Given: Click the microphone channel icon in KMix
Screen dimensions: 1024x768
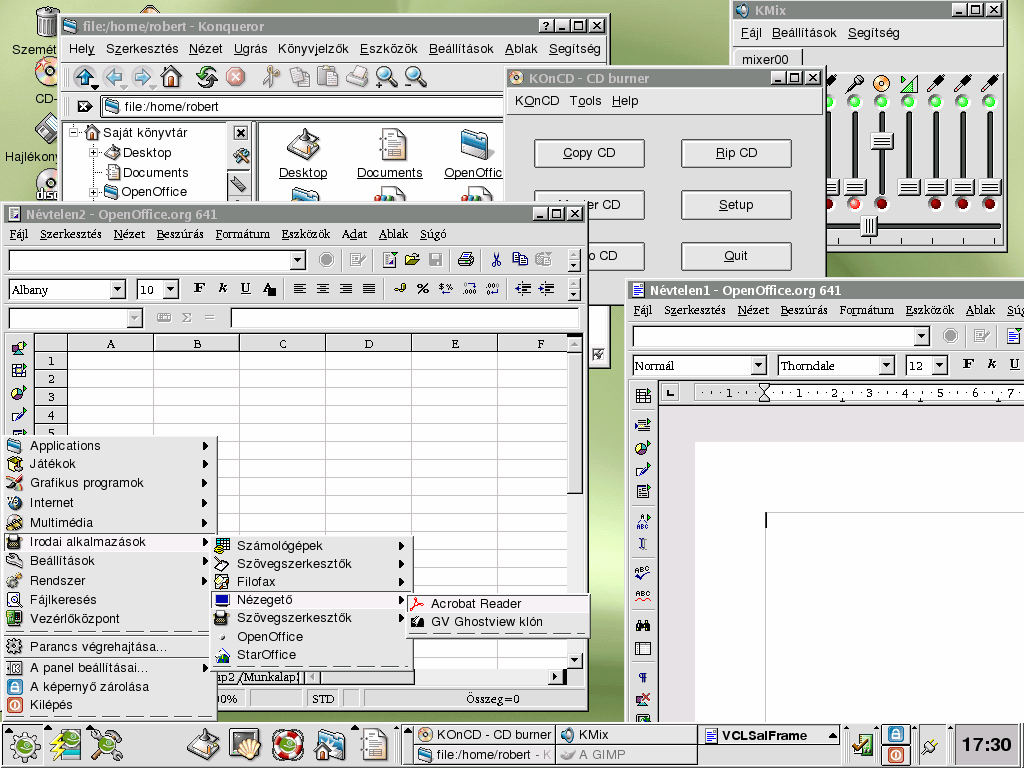Looking at the screenshot, I should click(854, 83).
